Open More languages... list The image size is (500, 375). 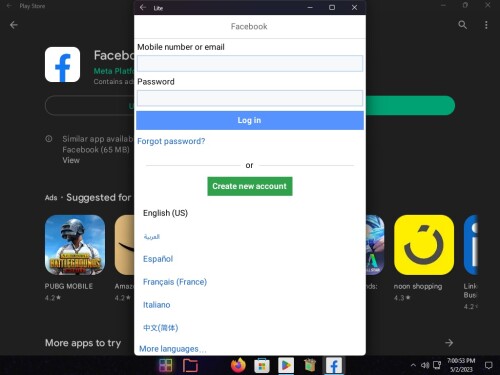coord(173,349)
